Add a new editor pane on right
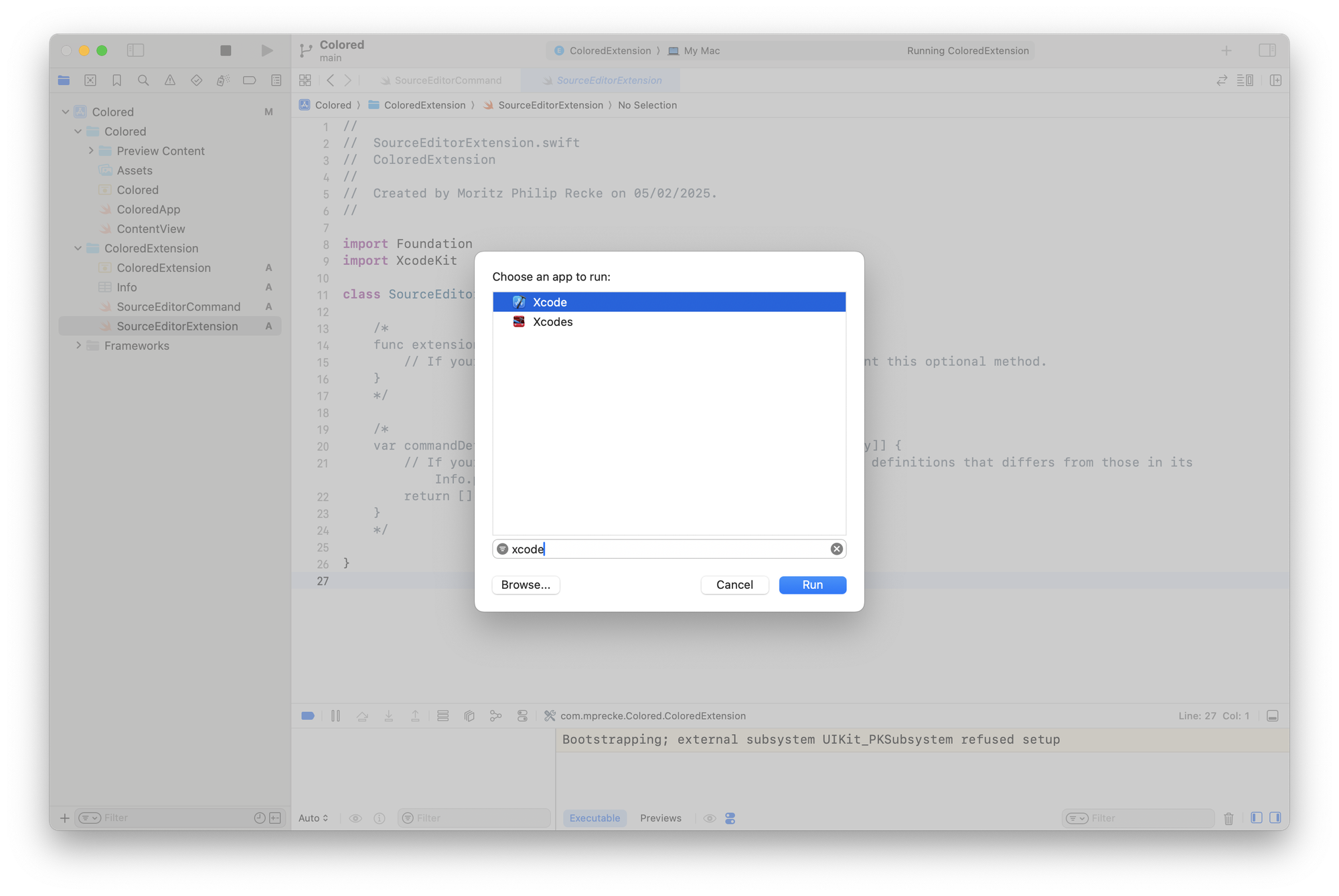Screen dimensions: 1339x896 1275,80
